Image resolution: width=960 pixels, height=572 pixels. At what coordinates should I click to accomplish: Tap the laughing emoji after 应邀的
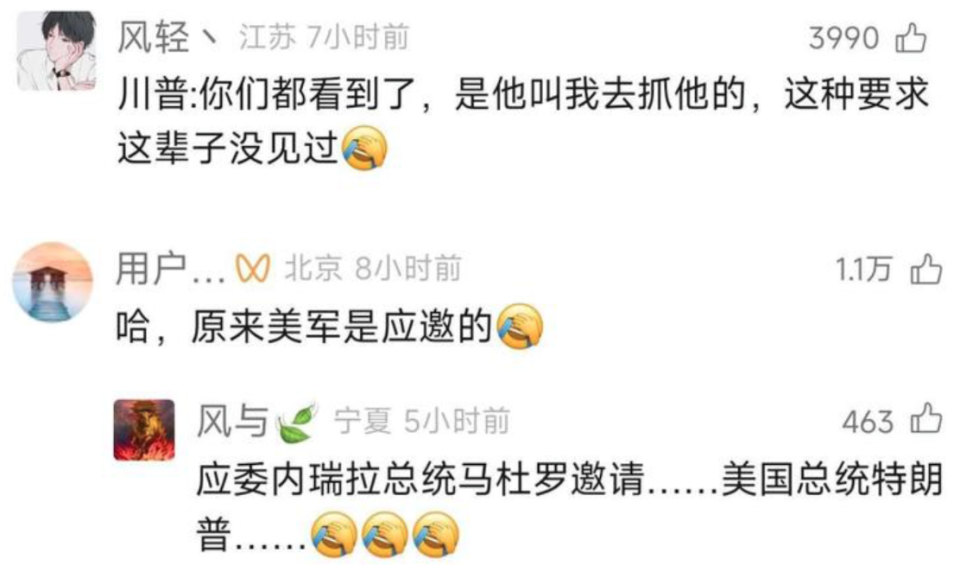pyautogui.click(x=520, y=326)
